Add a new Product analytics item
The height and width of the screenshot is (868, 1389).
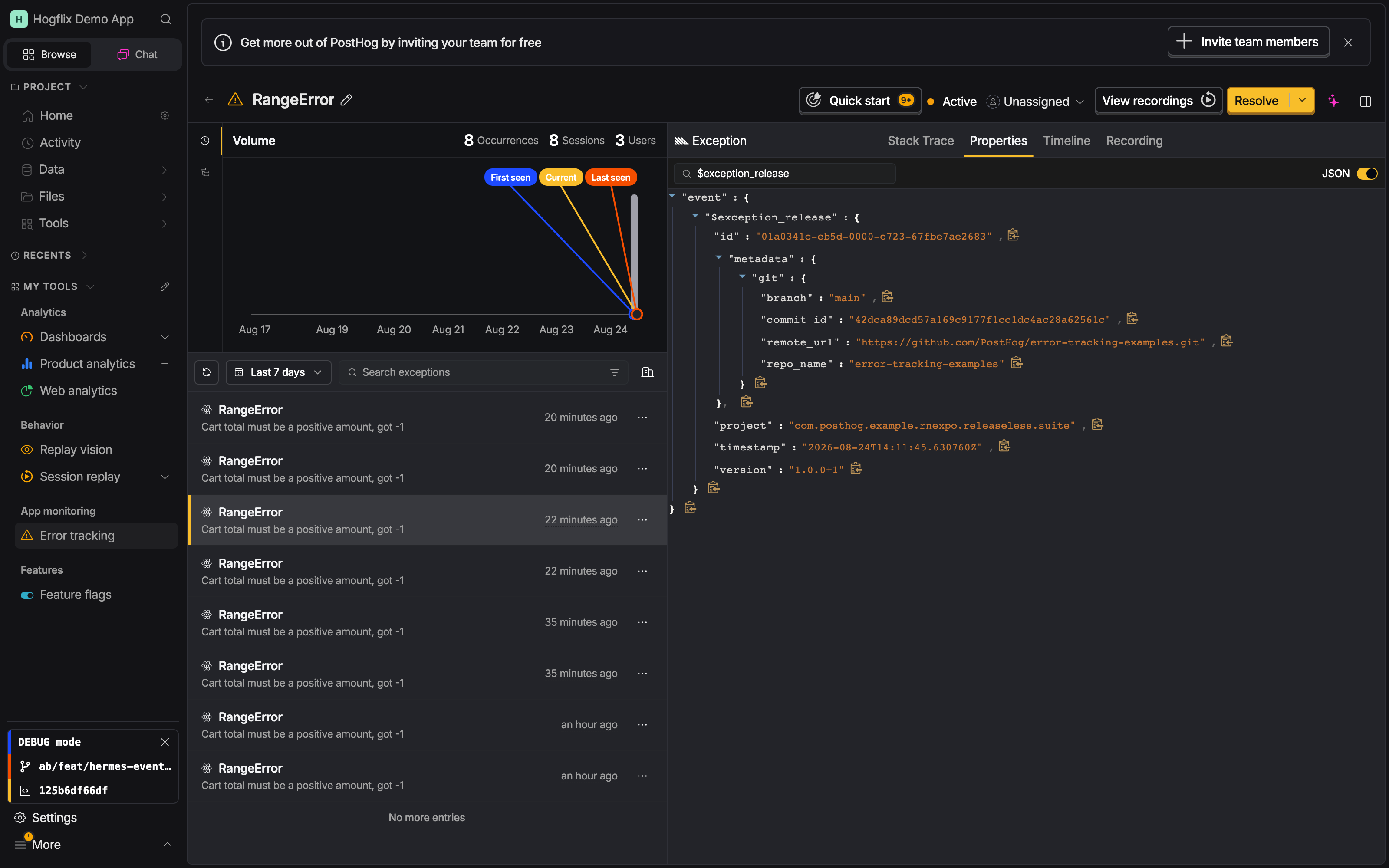[165, 363]
